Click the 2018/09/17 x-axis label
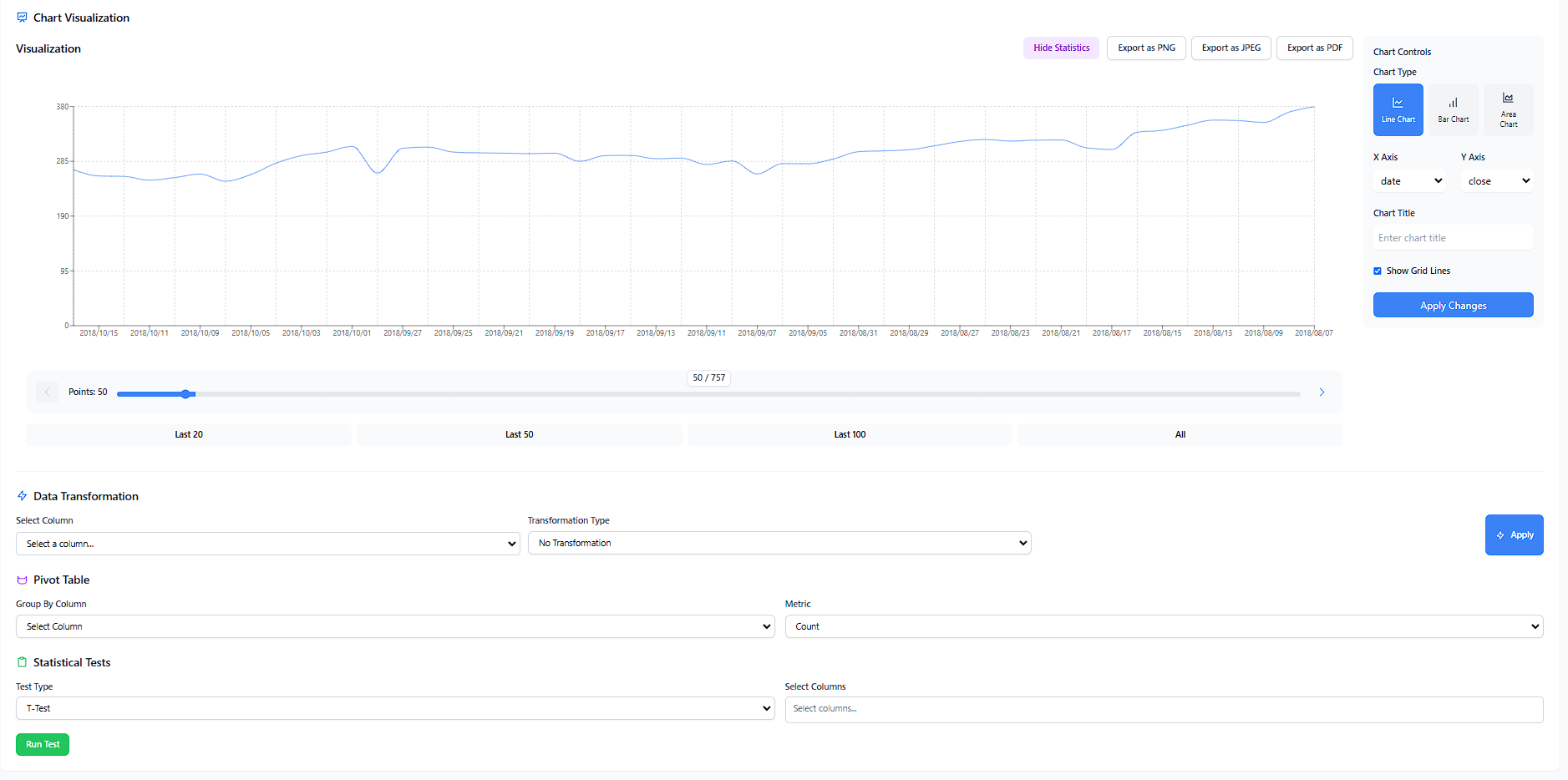Viewport: 1568px width, 780px height. point(605,333)
